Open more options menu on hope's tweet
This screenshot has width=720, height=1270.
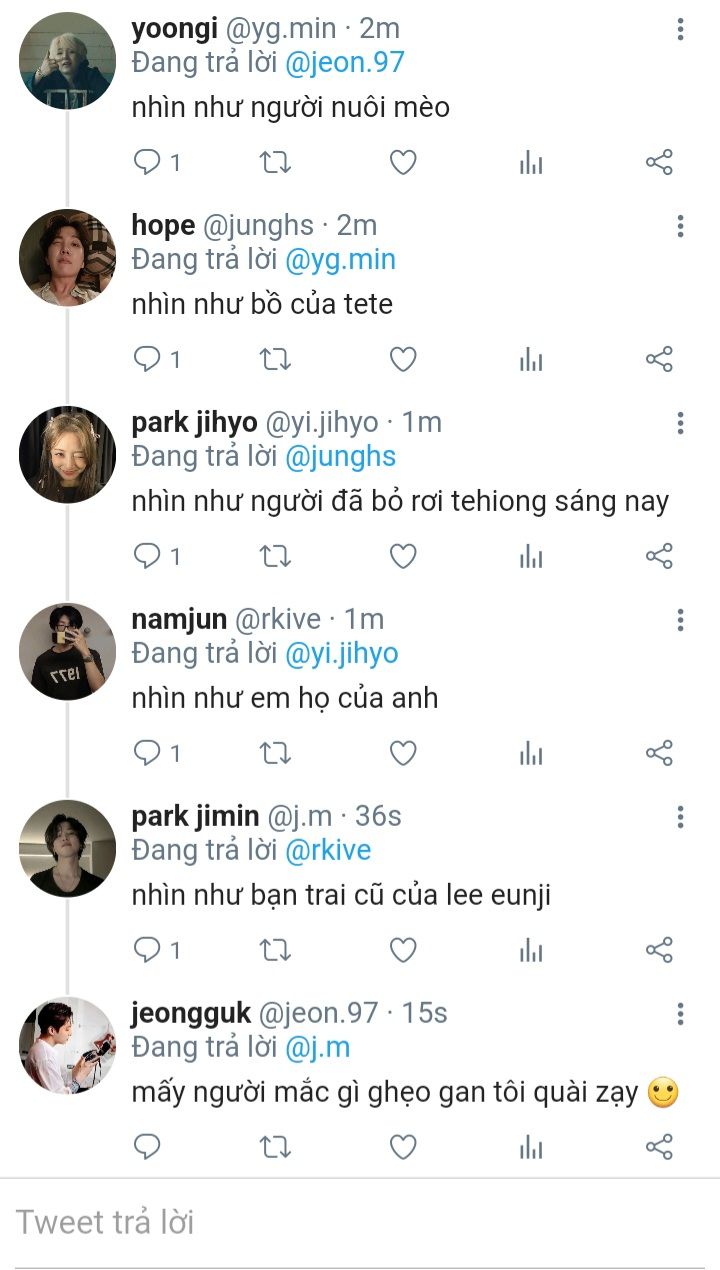pyautogui.click(x=680, y=226)
